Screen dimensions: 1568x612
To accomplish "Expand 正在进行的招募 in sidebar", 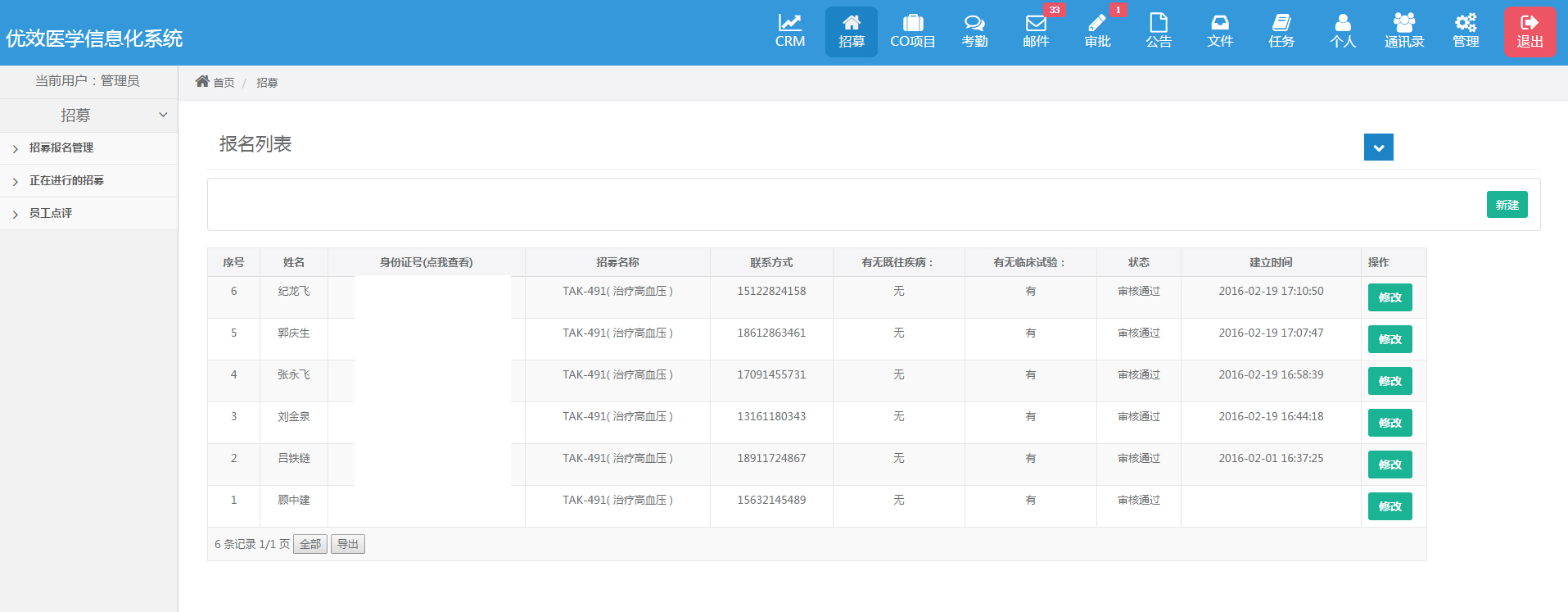I will click(x=66, y=181).
